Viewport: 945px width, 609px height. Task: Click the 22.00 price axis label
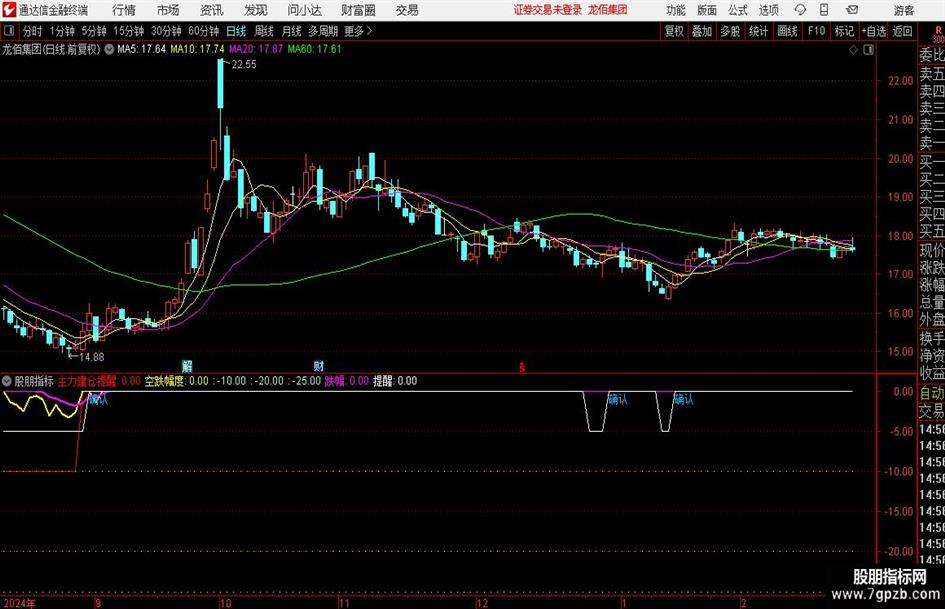pos(900,81)
